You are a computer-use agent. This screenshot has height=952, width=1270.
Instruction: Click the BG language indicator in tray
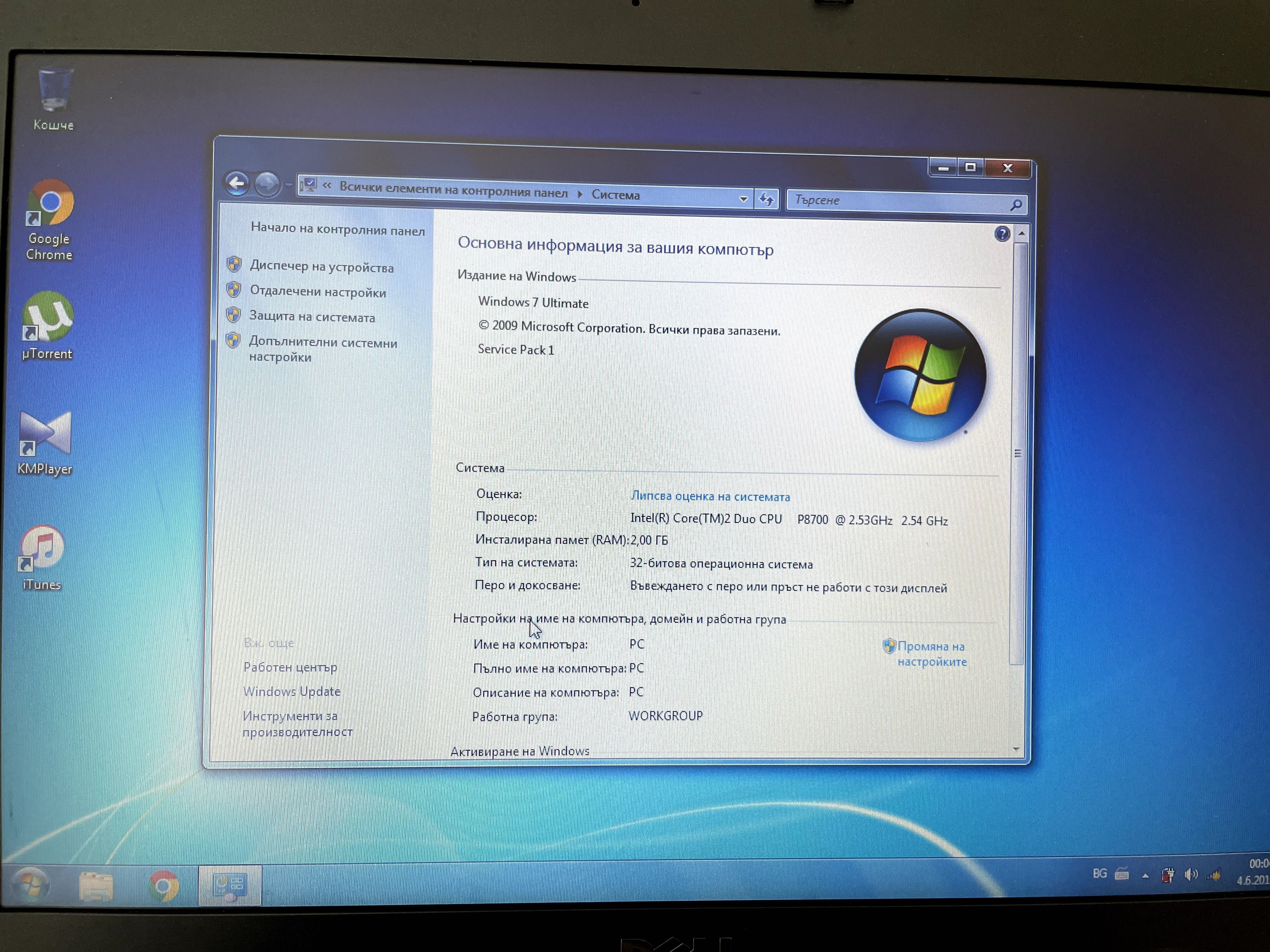point(1100,873)
